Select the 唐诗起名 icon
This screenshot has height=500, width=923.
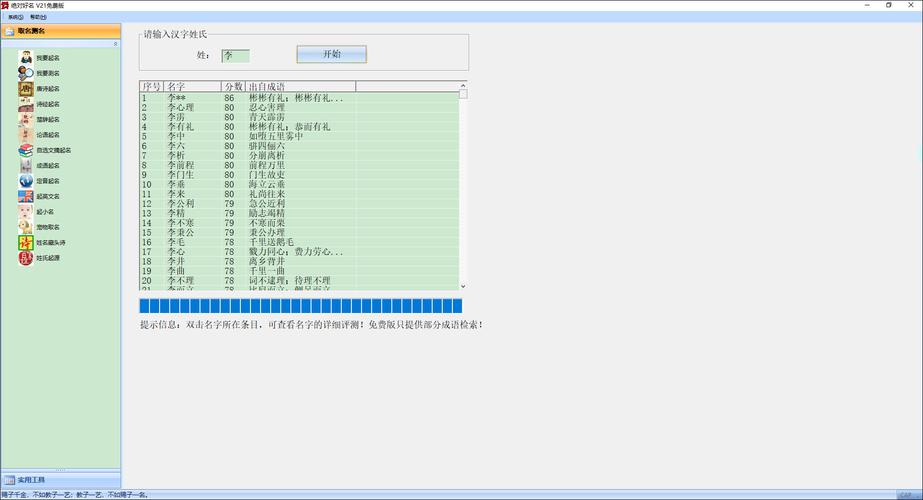[x=25, y=88]
